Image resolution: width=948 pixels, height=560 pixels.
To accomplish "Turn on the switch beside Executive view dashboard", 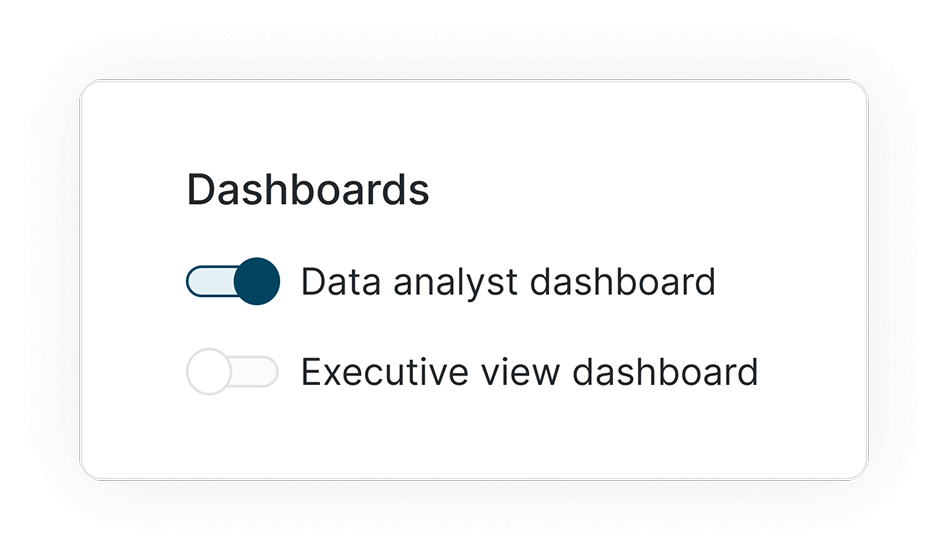I will (233, 372).
